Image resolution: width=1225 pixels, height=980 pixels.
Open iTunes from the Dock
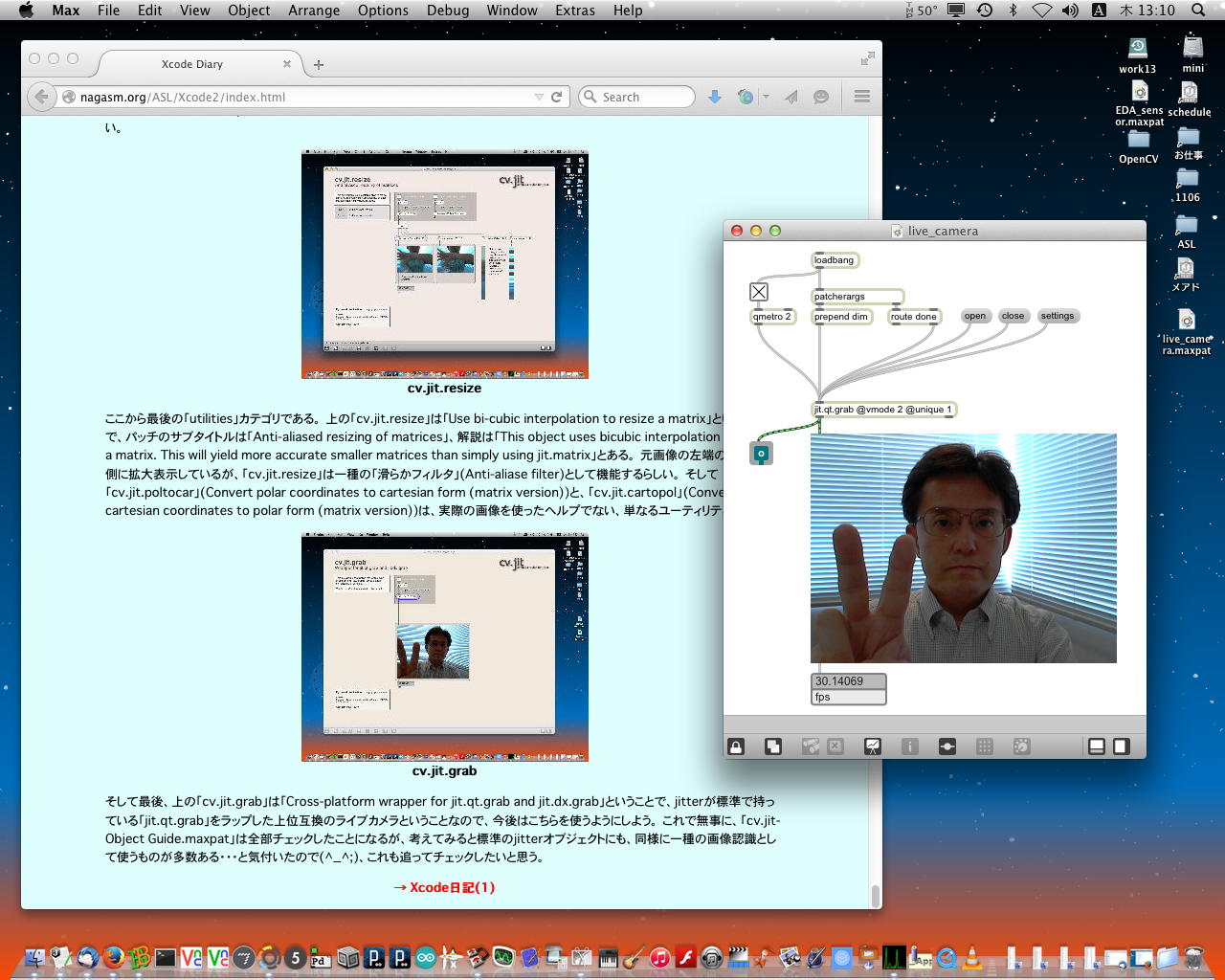click(659, 957)
